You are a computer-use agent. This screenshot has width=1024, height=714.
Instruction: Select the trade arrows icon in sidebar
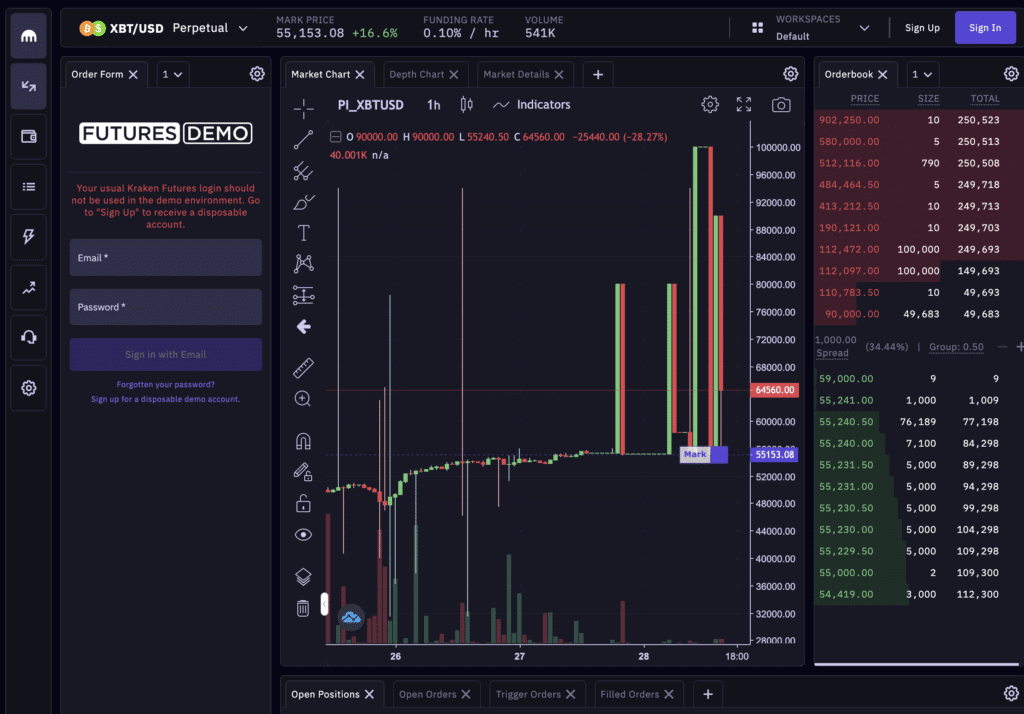click(29, 86)
